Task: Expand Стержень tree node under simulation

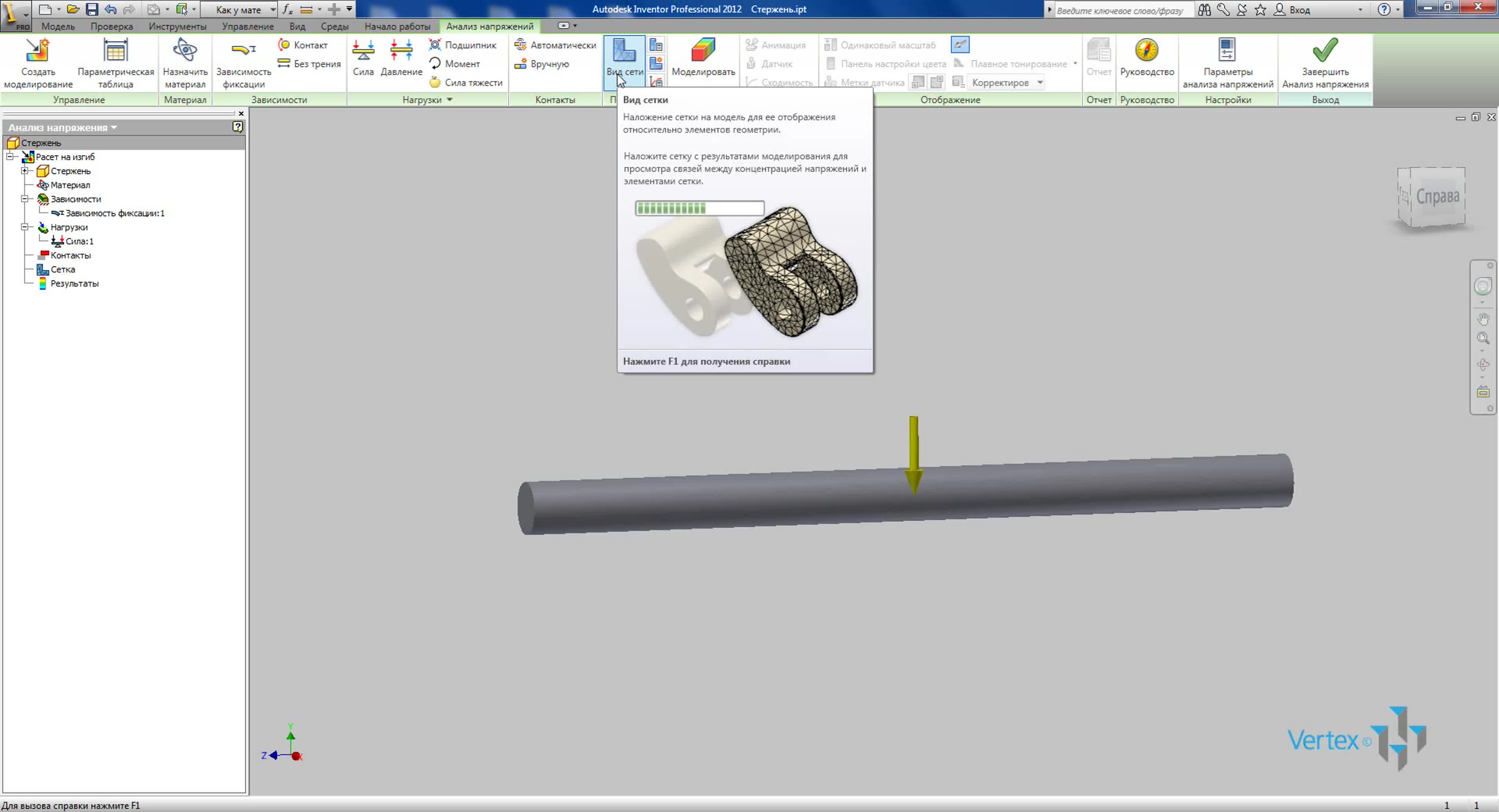Action: 25,171
